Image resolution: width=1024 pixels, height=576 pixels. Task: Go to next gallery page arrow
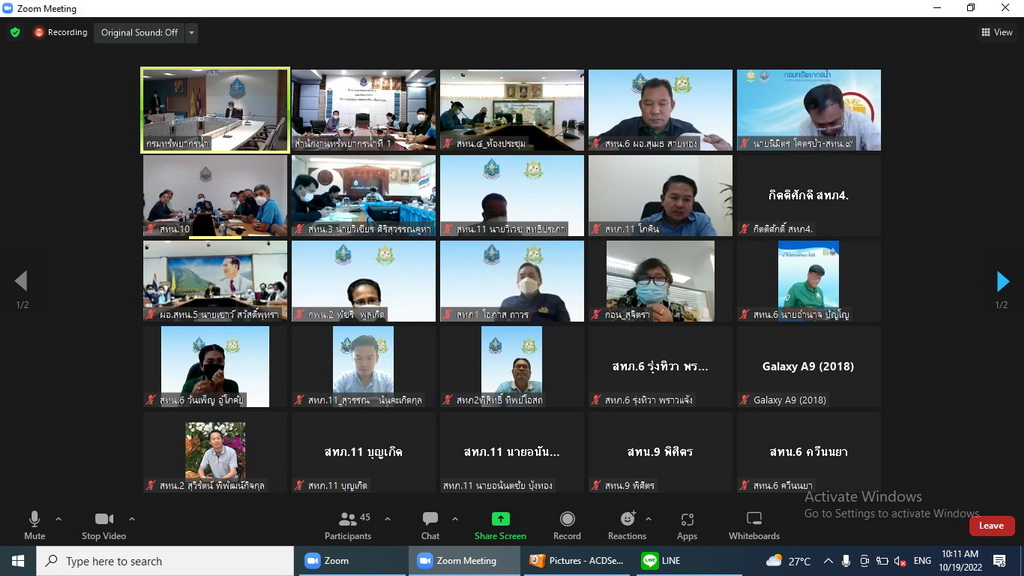(x=1003, y=281)
